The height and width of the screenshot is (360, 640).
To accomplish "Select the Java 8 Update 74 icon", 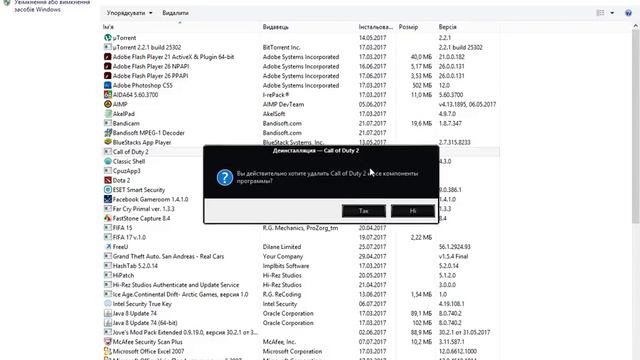I will [x=108, y=313].
